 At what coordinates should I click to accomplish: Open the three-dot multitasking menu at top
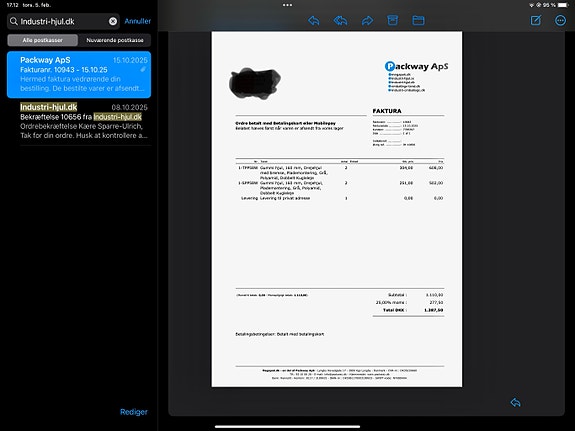pyautogui.click(x=288, y=5)
